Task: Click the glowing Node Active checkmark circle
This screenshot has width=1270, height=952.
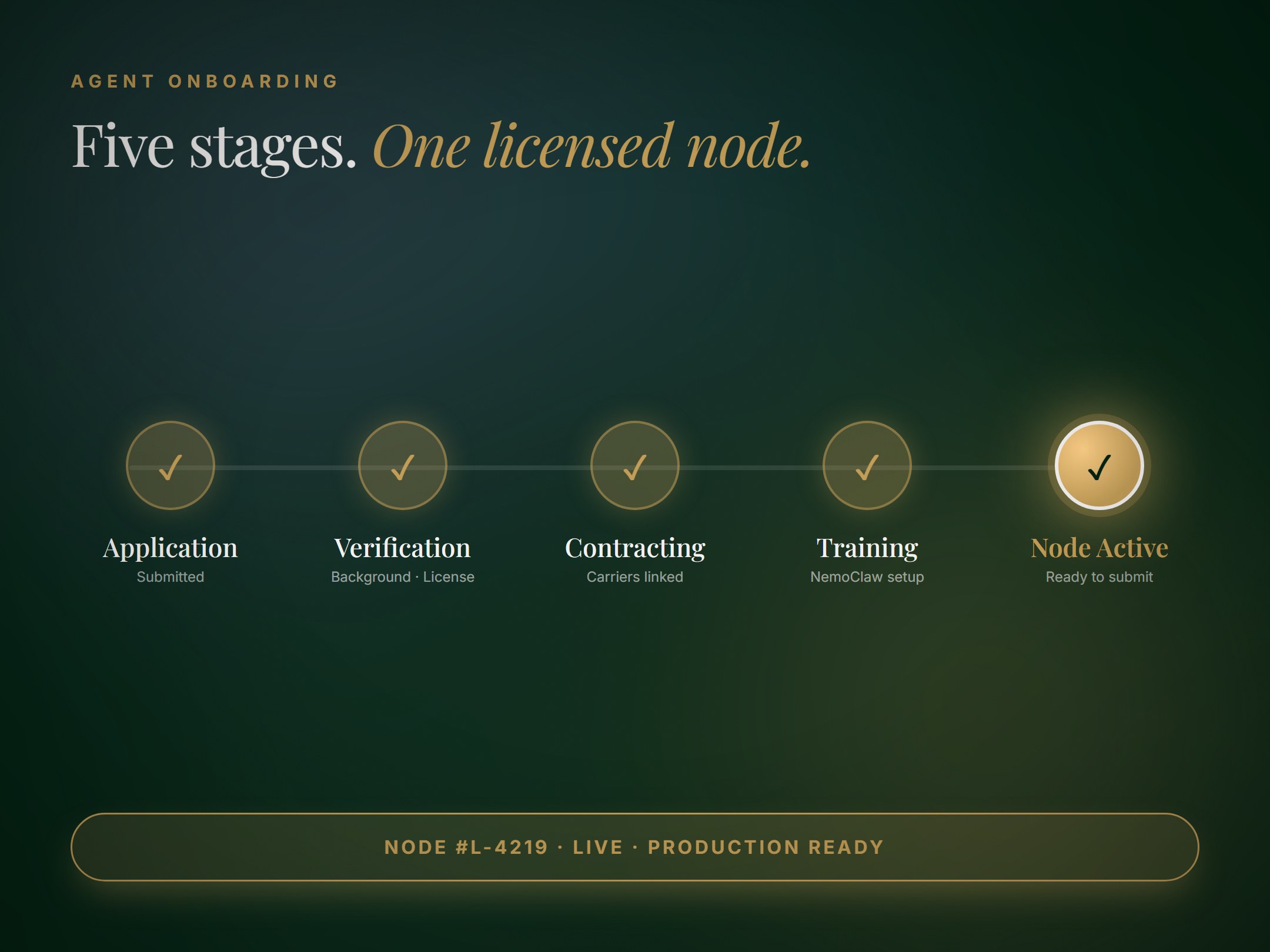Action: coord(1099,465)
